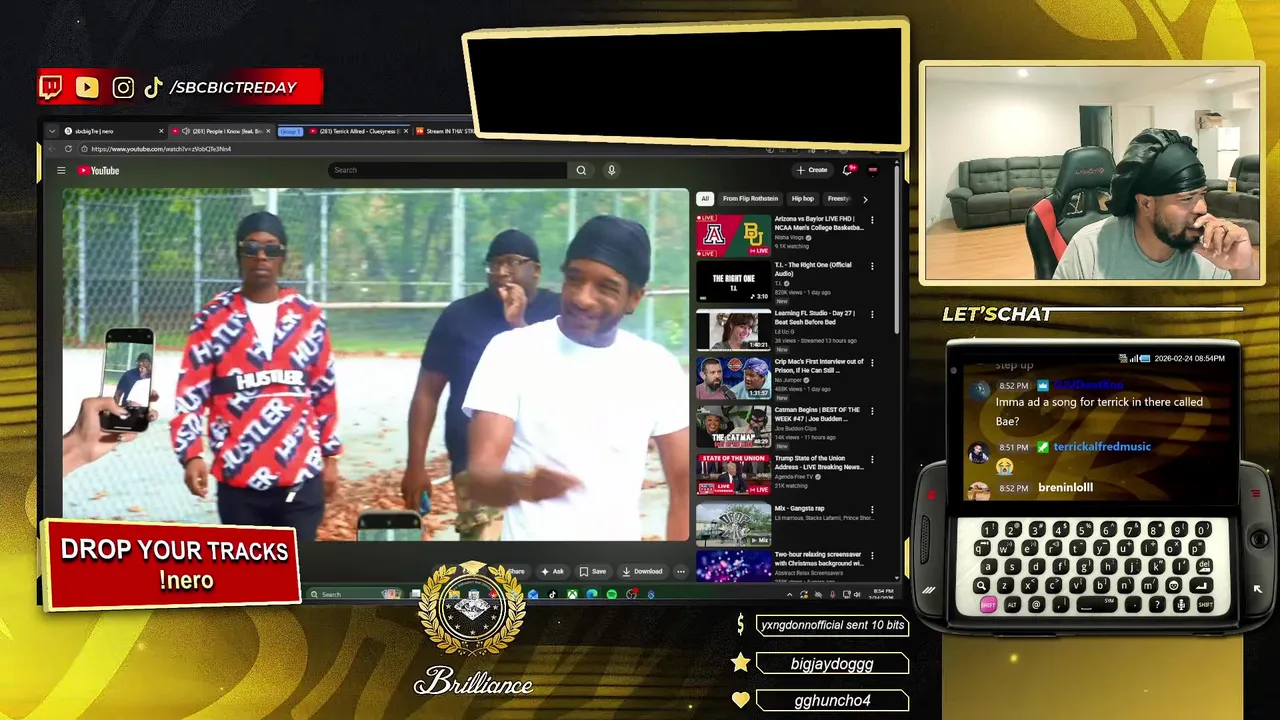Open options menu for Learning FL Studio video
1280x720 pixels.
pyautogui.click(x=872, y=315)
